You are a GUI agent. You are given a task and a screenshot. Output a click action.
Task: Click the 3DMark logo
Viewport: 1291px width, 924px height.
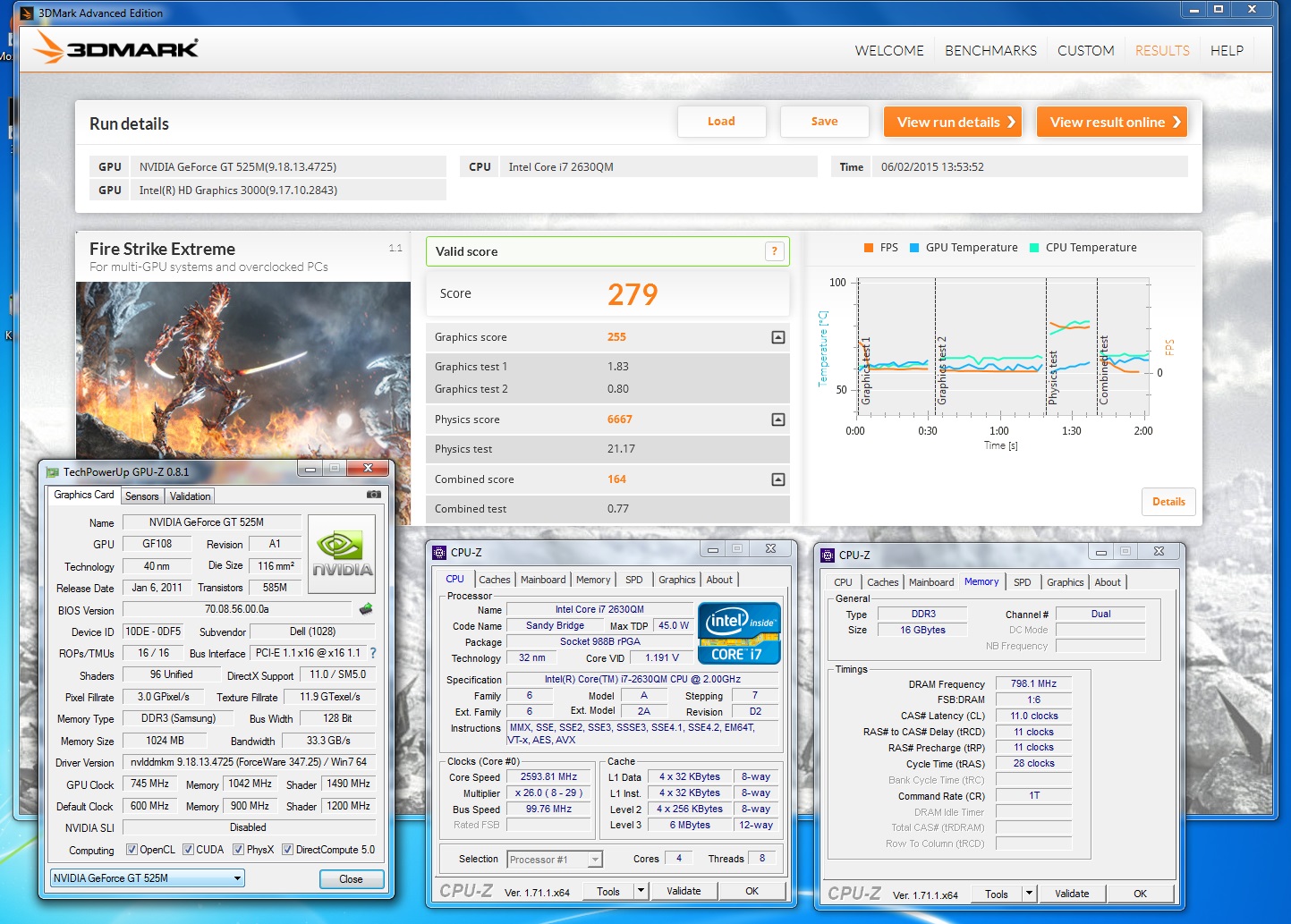[115, 48]
